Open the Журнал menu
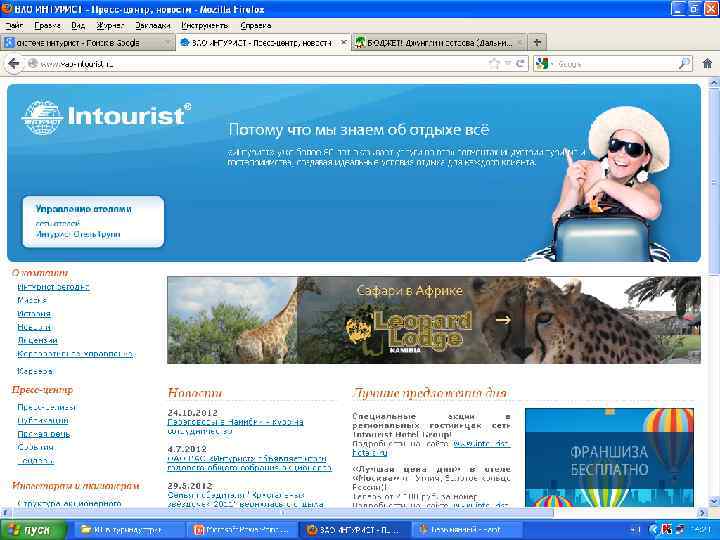Screen dimensions: 720x540 pyautogui.click(x=110, y=26)
